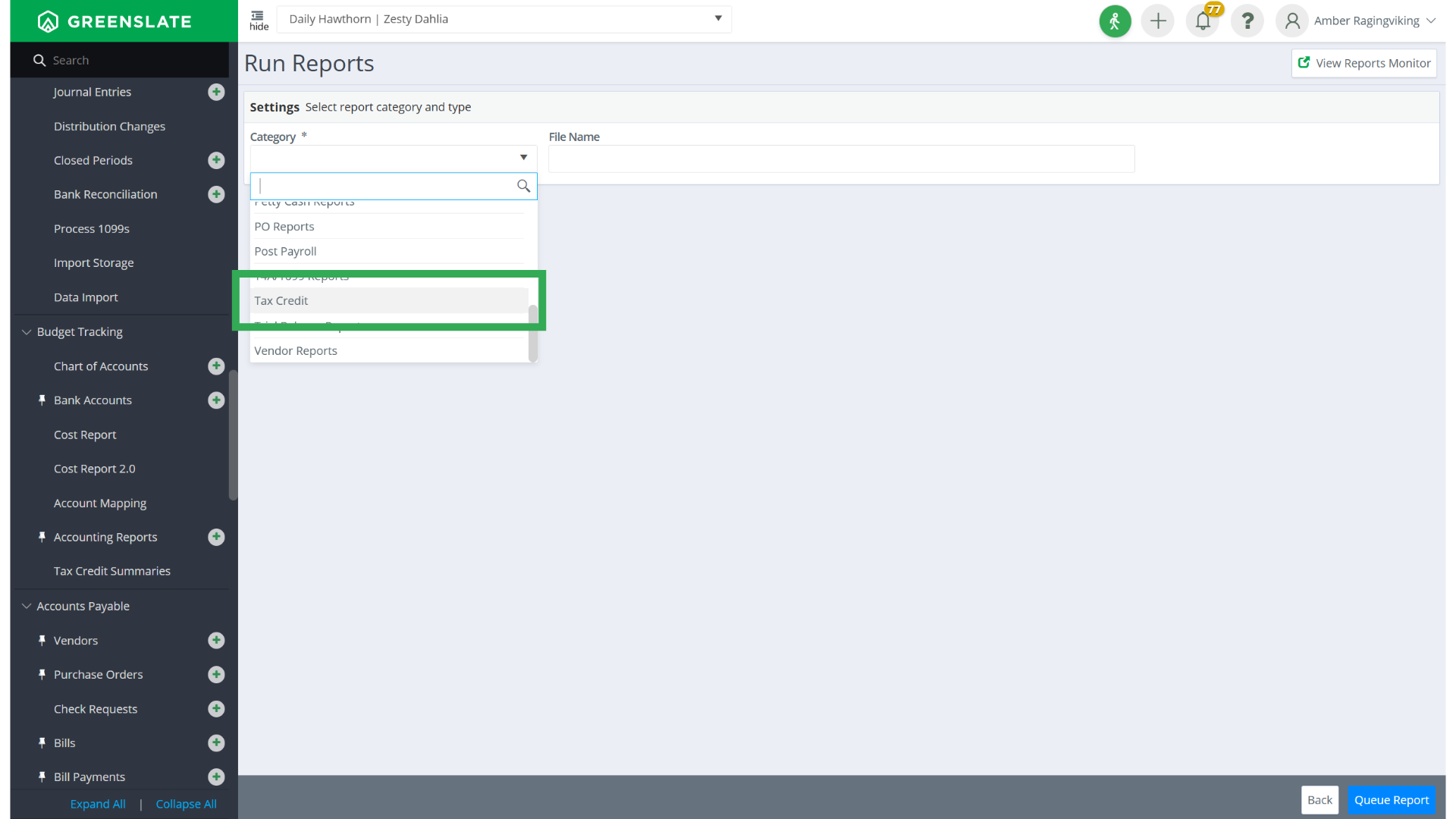Screen dimensions: 1456x819
Task: Click Expand All link
Action: [98, 805]
